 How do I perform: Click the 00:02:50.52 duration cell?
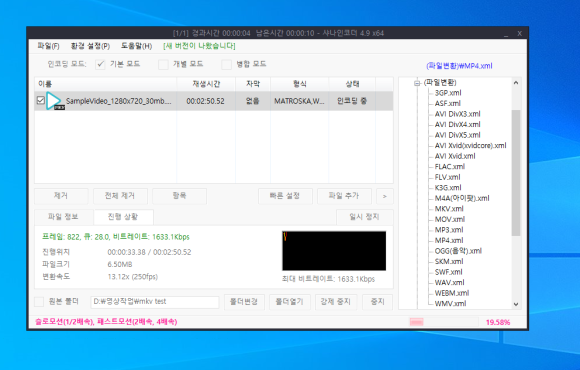[206, 101]
